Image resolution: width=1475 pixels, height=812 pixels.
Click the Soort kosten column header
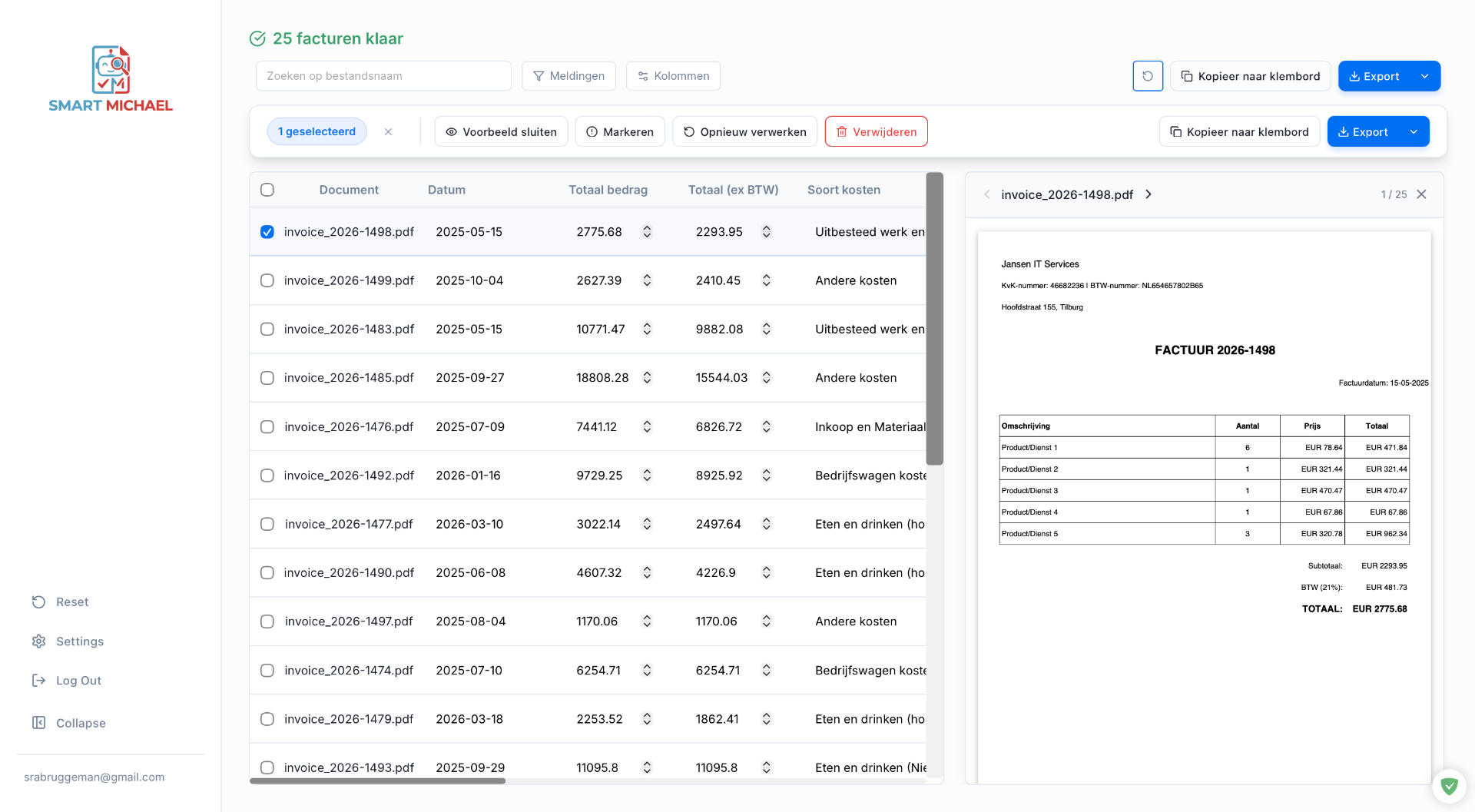click(844, 190)
